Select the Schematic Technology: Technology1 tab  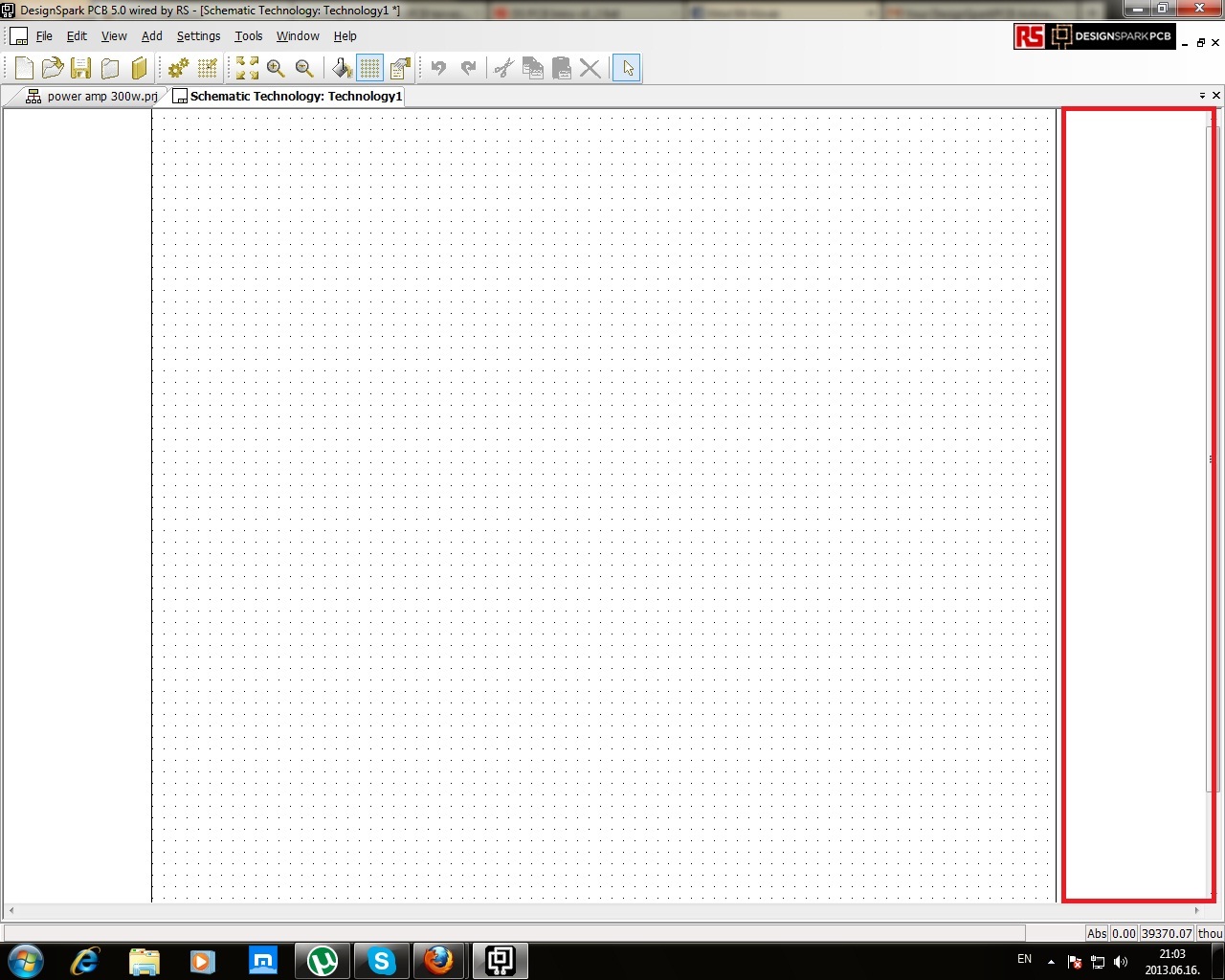[x=287, y=96]
